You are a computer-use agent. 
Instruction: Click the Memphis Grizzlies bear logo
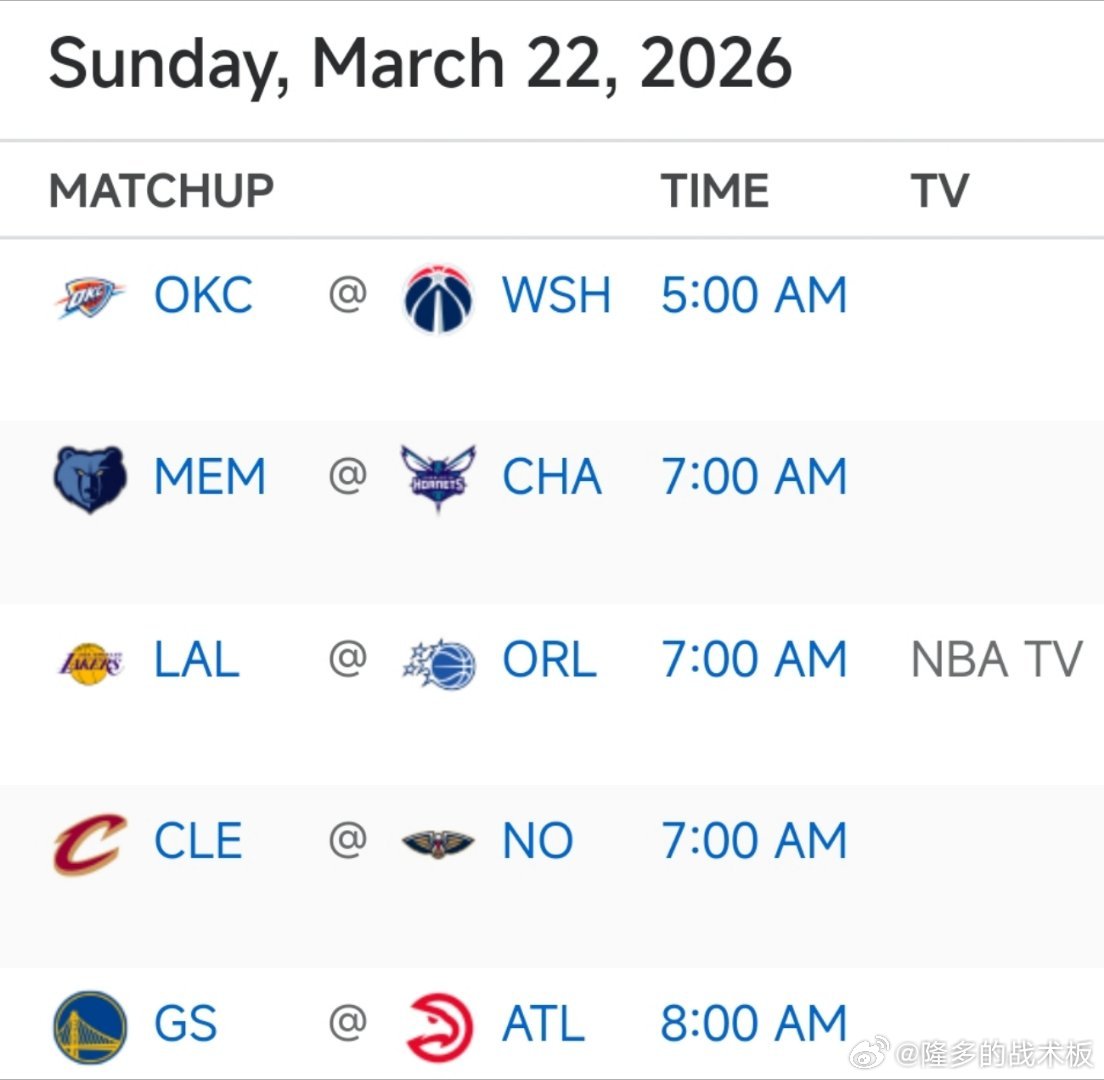pyautogui.click(x=89, y=479)
